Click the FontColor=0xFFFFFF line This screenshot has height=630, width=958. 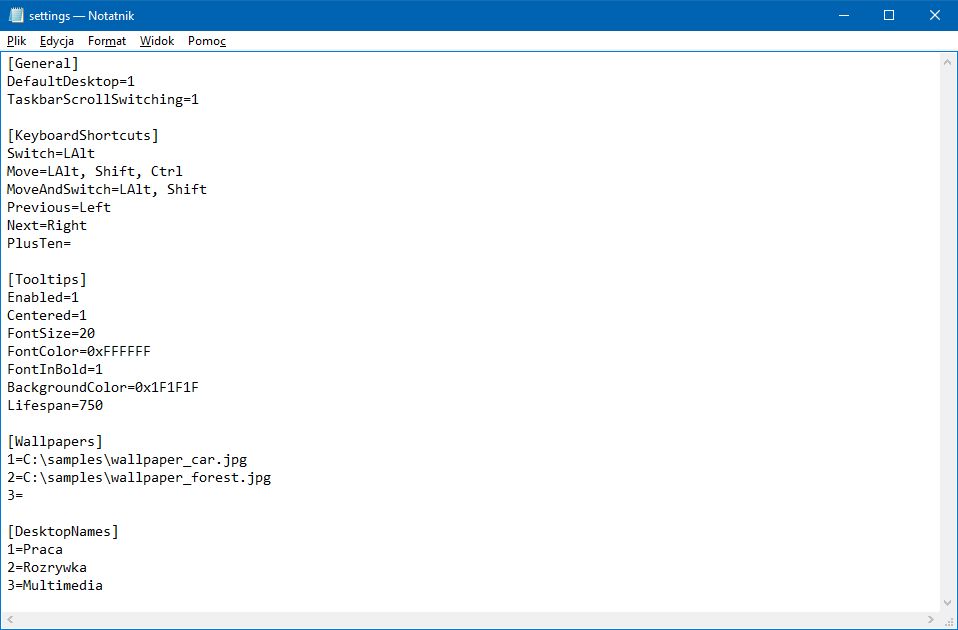pyautogui.click(x=79, y=351)
